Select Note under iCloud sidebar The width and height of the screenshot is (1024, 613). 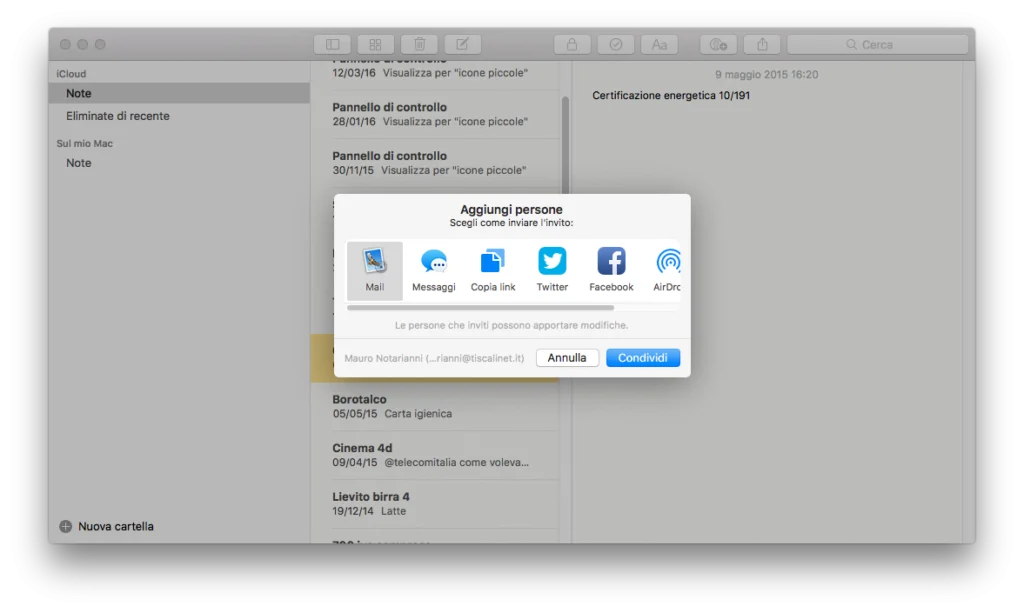pyautogui.click(x=78, y=92)
